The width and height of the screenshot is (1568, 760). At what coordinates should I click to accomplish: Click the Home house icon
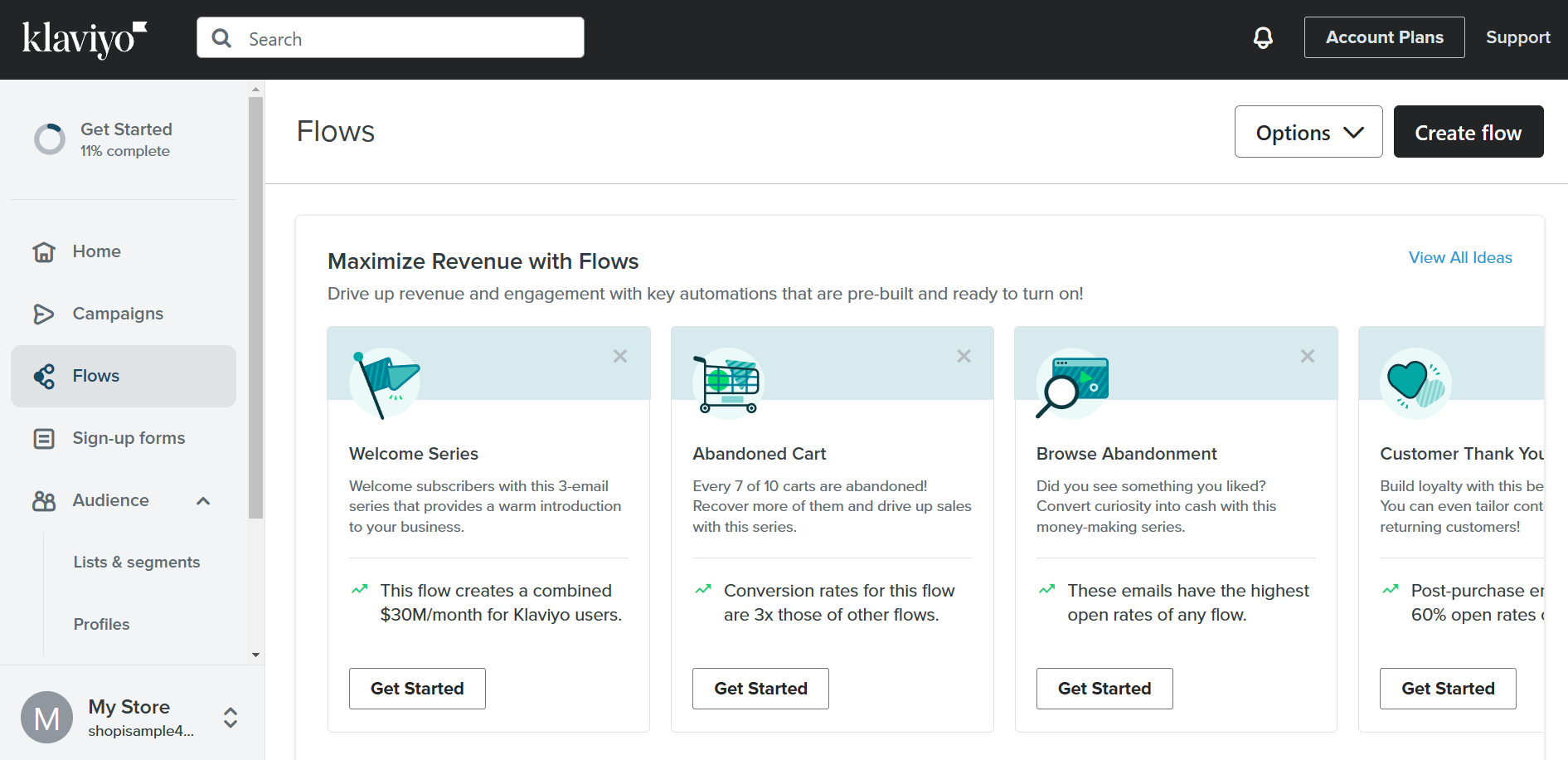tap(44, 251)
